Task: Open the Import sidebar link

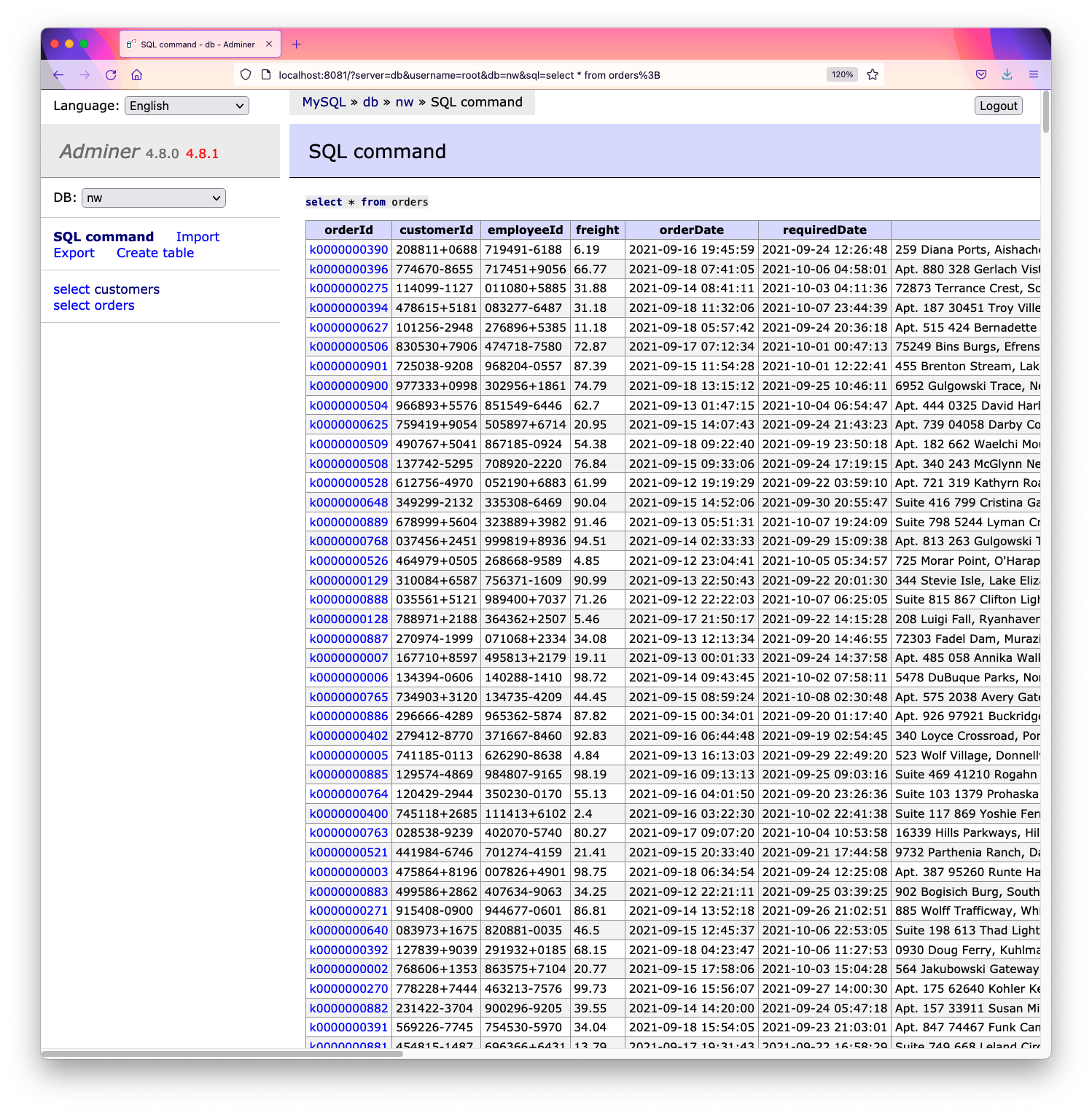Action: point(198,237)
